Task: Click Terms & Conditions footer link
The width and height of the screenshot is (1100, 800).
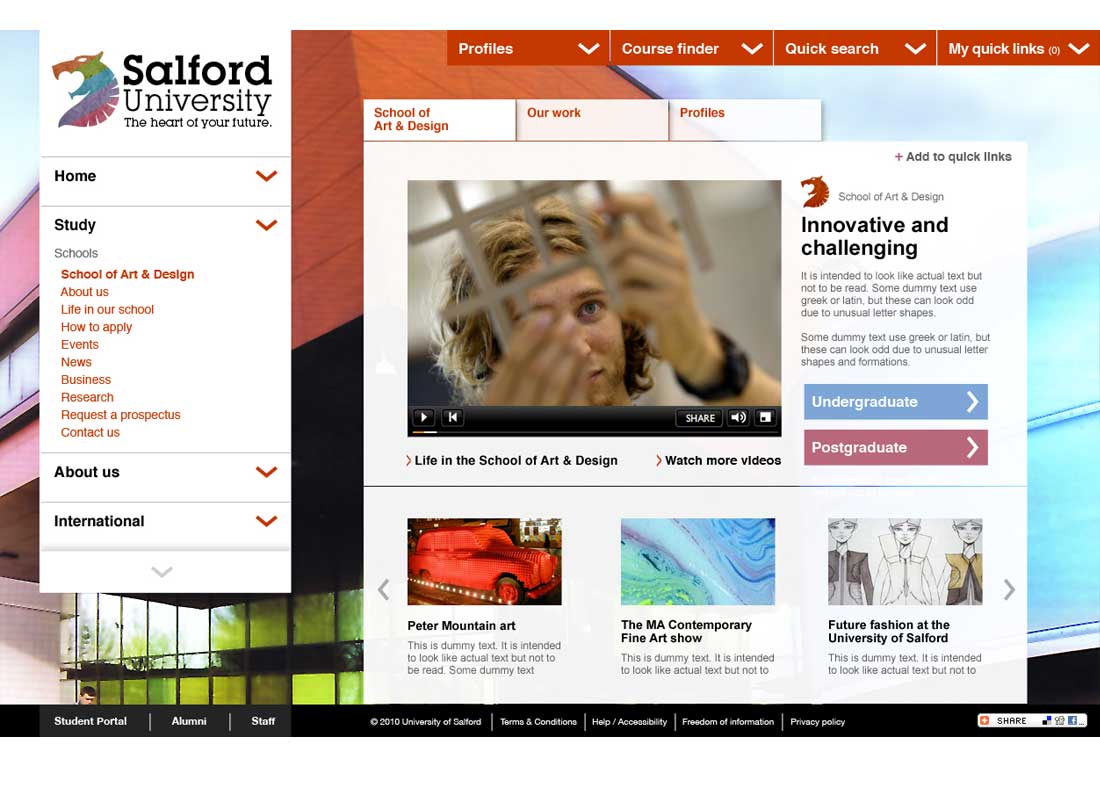Action: pos(538,721)
